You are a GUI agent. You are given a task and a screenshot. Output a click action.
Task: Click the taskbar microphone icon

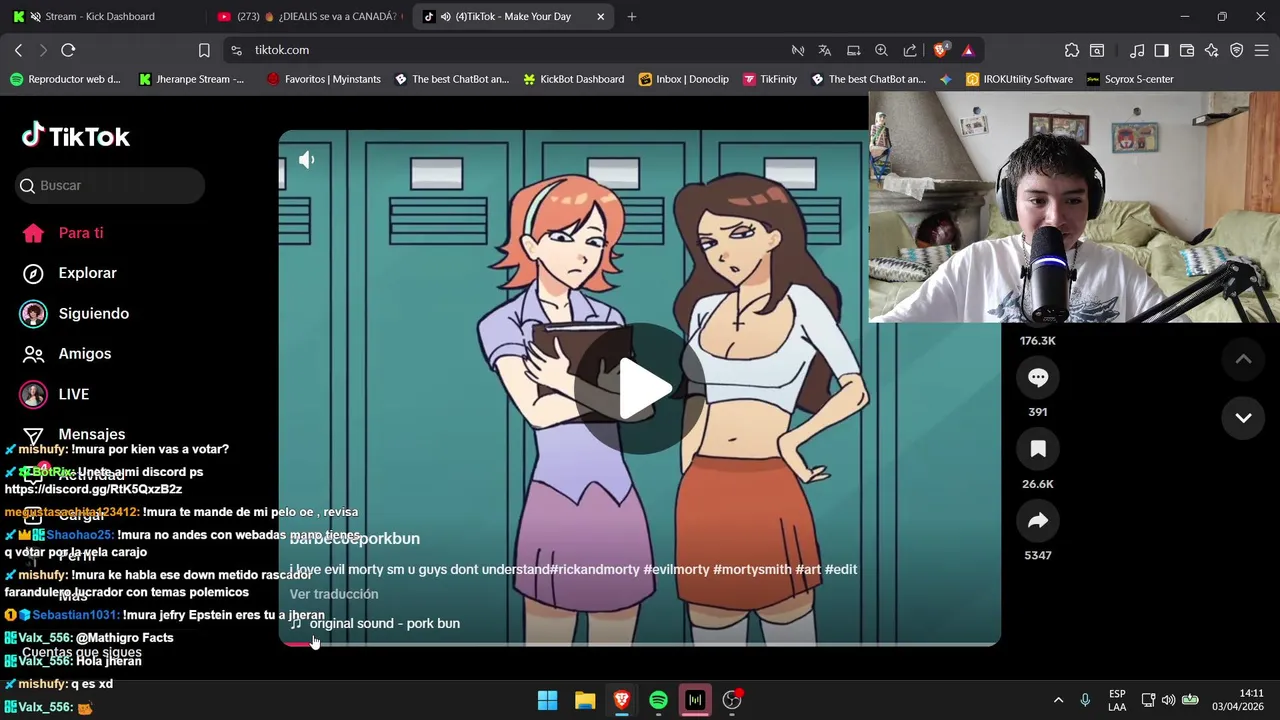click(x=1085, y=700)
